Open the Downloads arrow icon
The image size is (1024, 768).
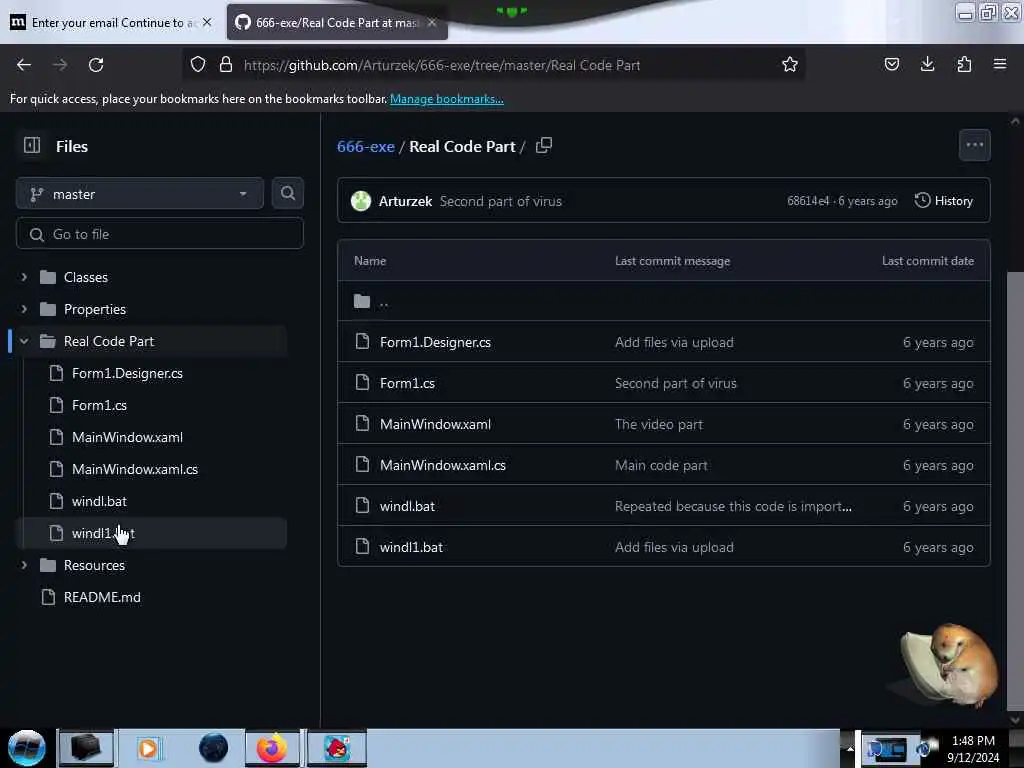927,65
